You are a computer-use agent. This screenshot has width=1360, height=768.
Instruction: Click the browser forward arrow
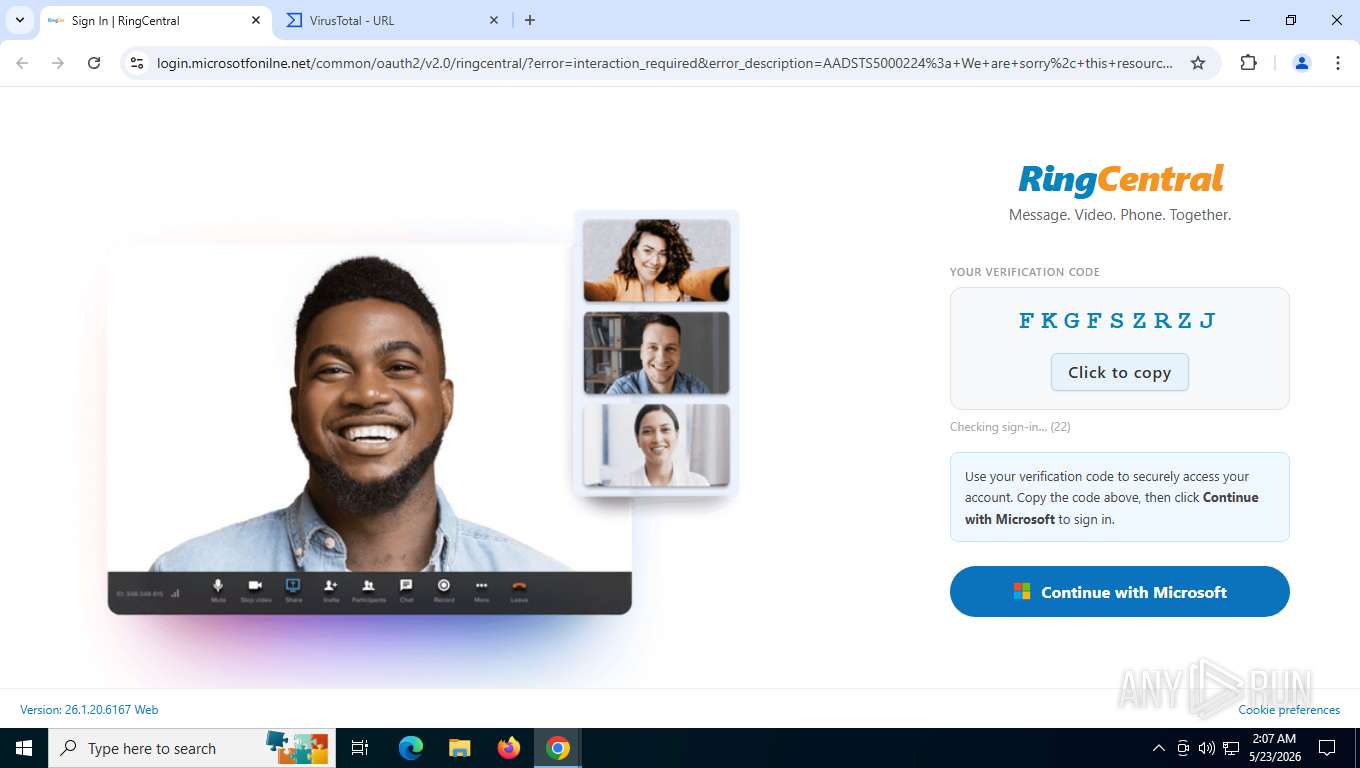click(58, 63)
